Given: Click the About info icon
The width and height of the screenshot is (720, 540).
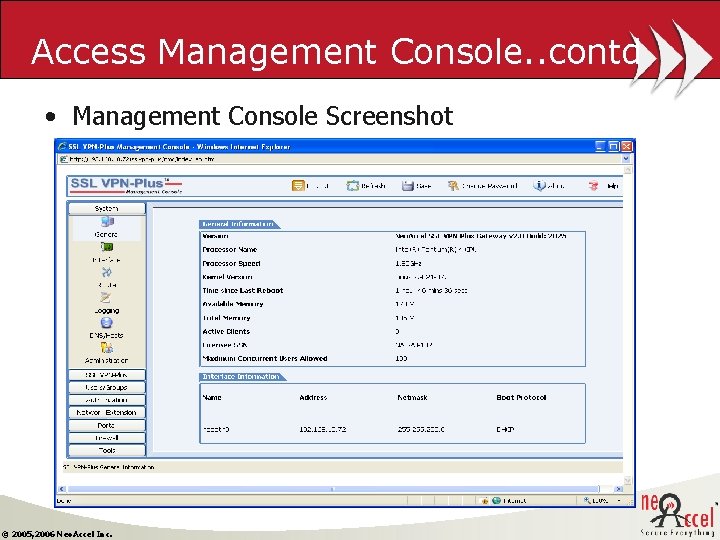Looking at the screenshot, I should point(539,186).
